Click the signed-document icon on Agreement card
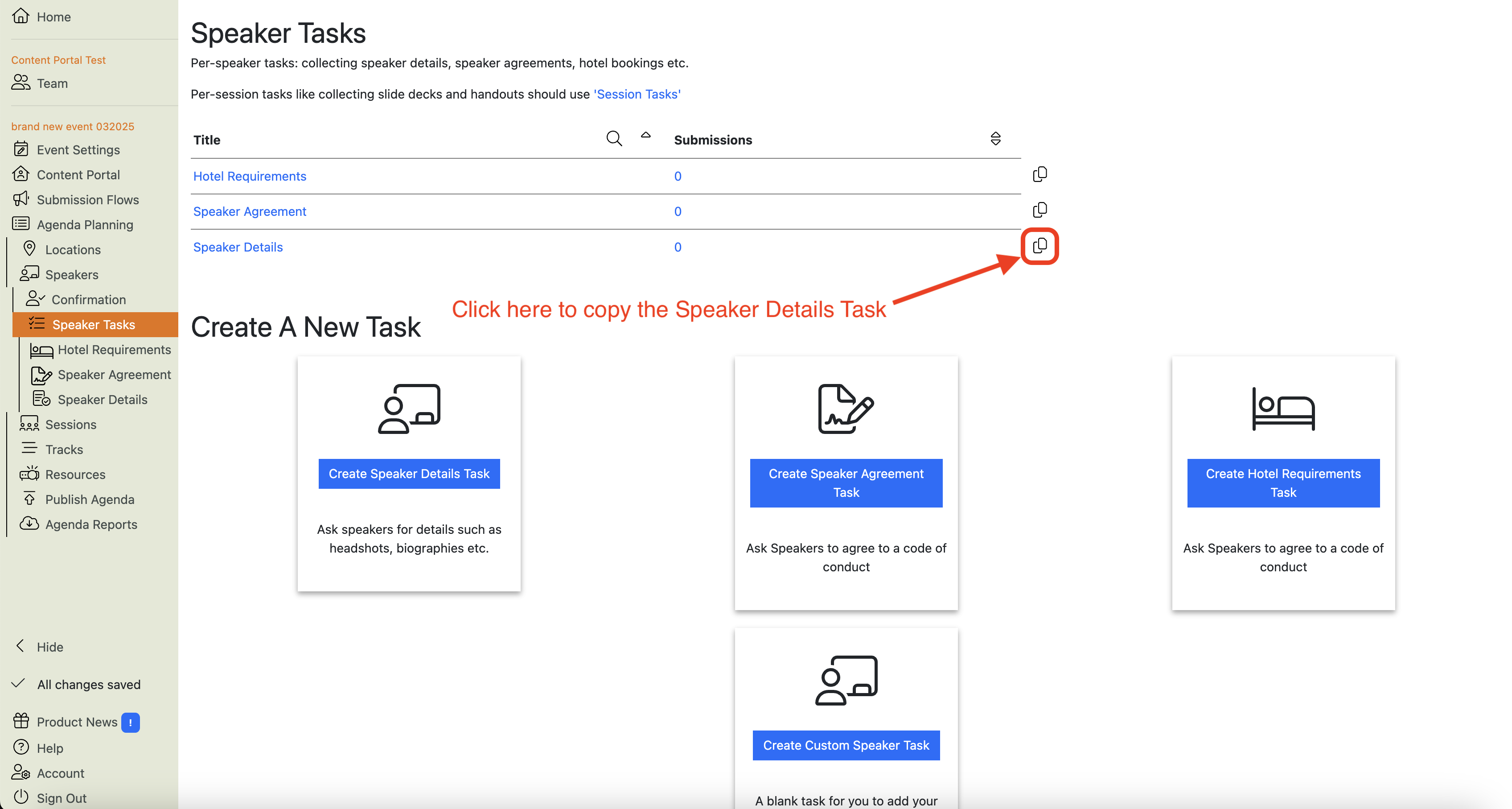 846,409
